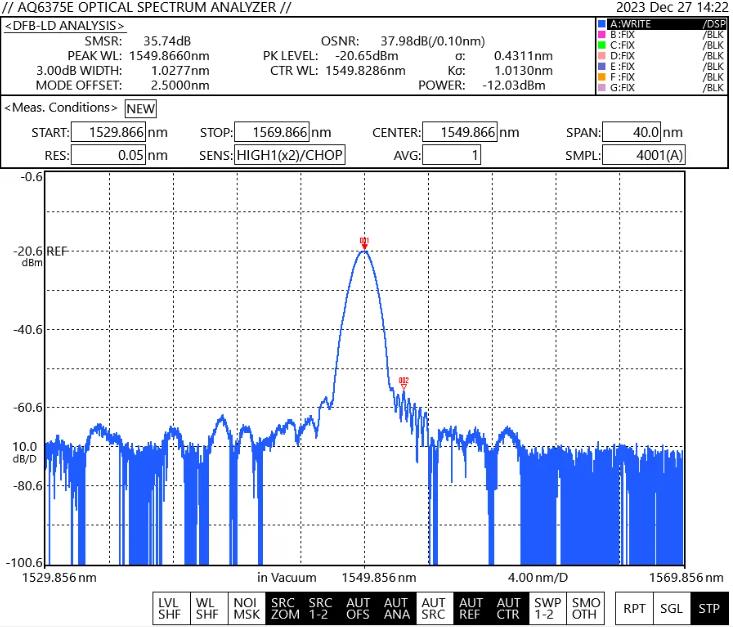Image resolution: width=733 pixels, height=627 pixels.
Task: Click the WL SHF indicator button
Action: click(206, 608)
